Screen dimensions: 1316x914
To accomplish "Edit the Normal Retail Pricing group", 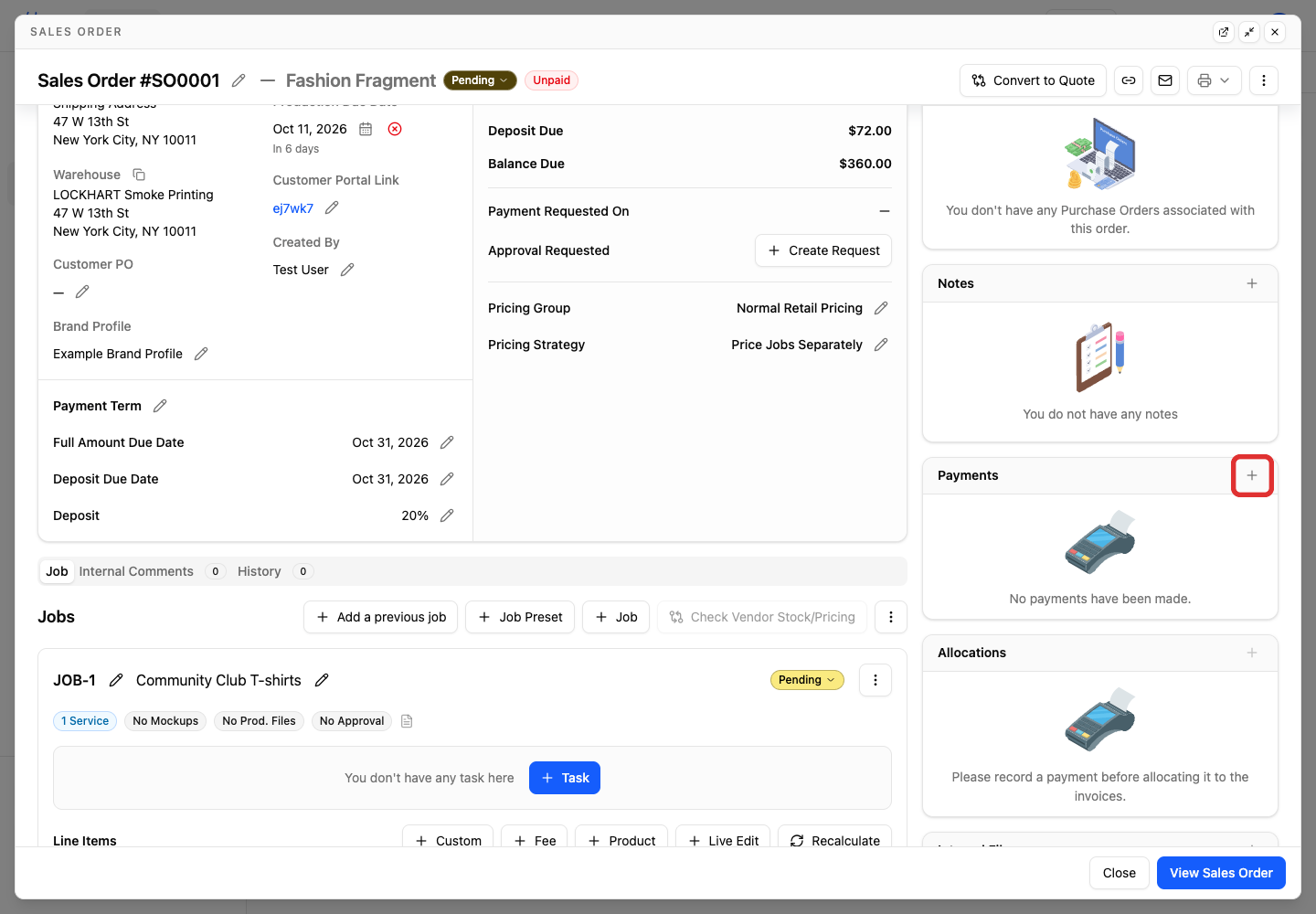I will tap(881, 308).
